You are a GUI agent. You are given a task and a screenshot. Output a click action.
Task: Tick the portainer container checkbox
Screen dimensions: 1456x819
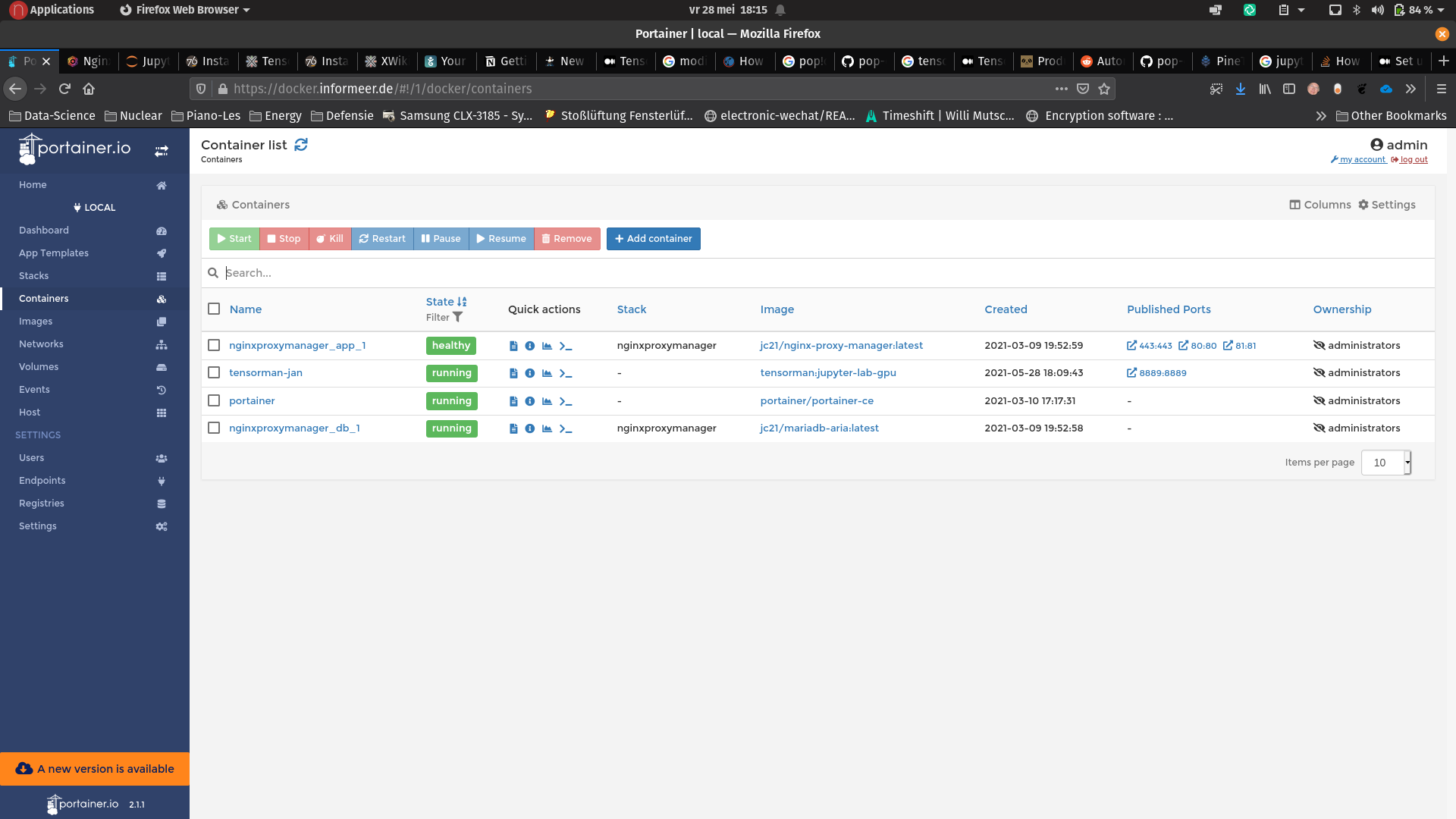click(x=214, y=401)
